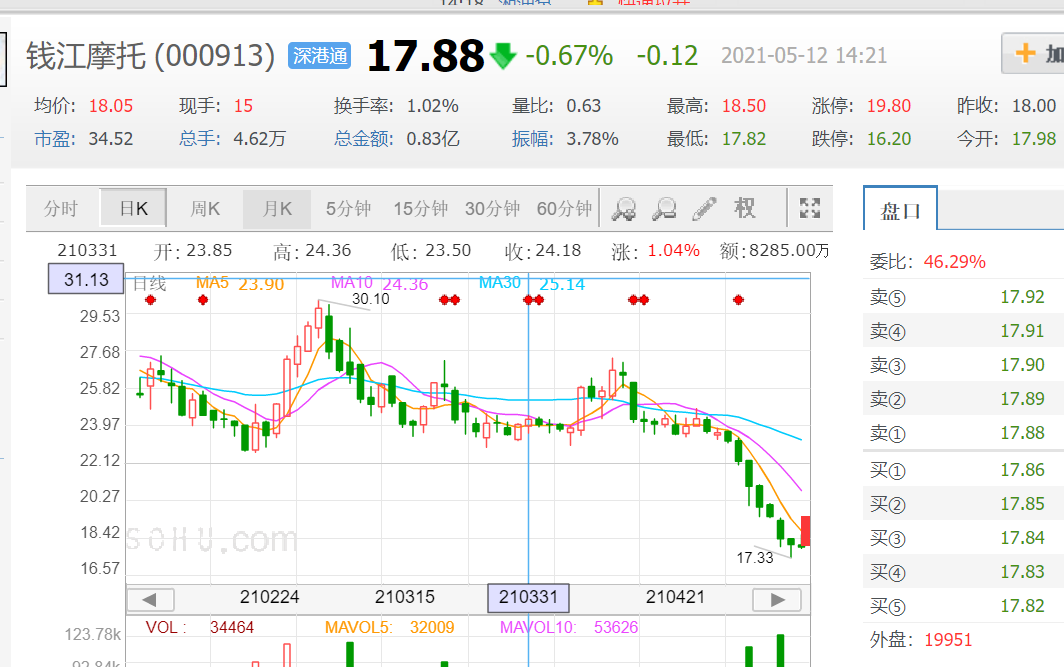The image size is (1064, 667).
Task: Click the zoom-in magnifier icon
Action: (x=624, y=209)
